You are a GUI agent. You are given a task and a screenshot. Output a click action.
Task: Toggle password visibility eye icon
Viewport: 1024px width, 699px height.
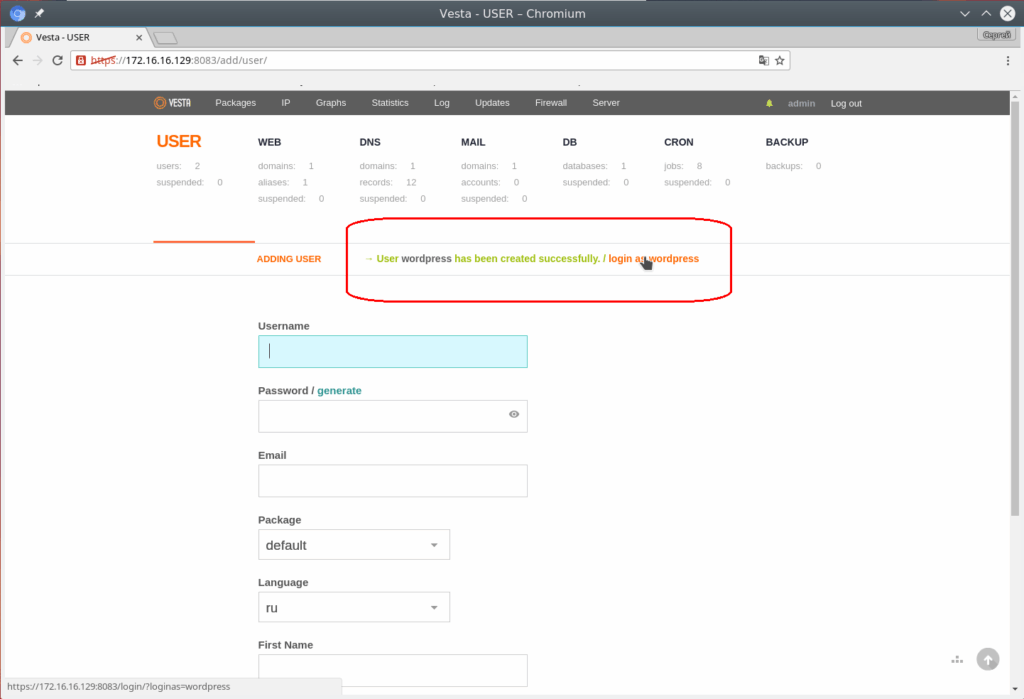click(x=514, y=414)
